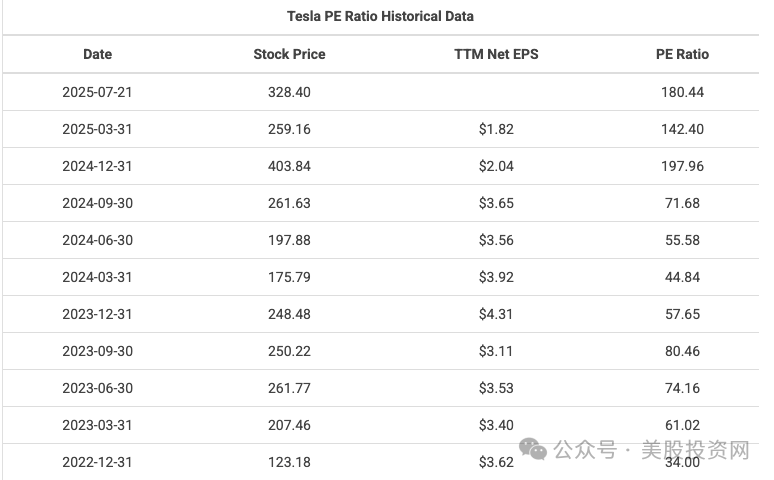Viewport: 774px width, 480px height.
Task: Click the 403.84 stock price cell
Action: [289, 166]
